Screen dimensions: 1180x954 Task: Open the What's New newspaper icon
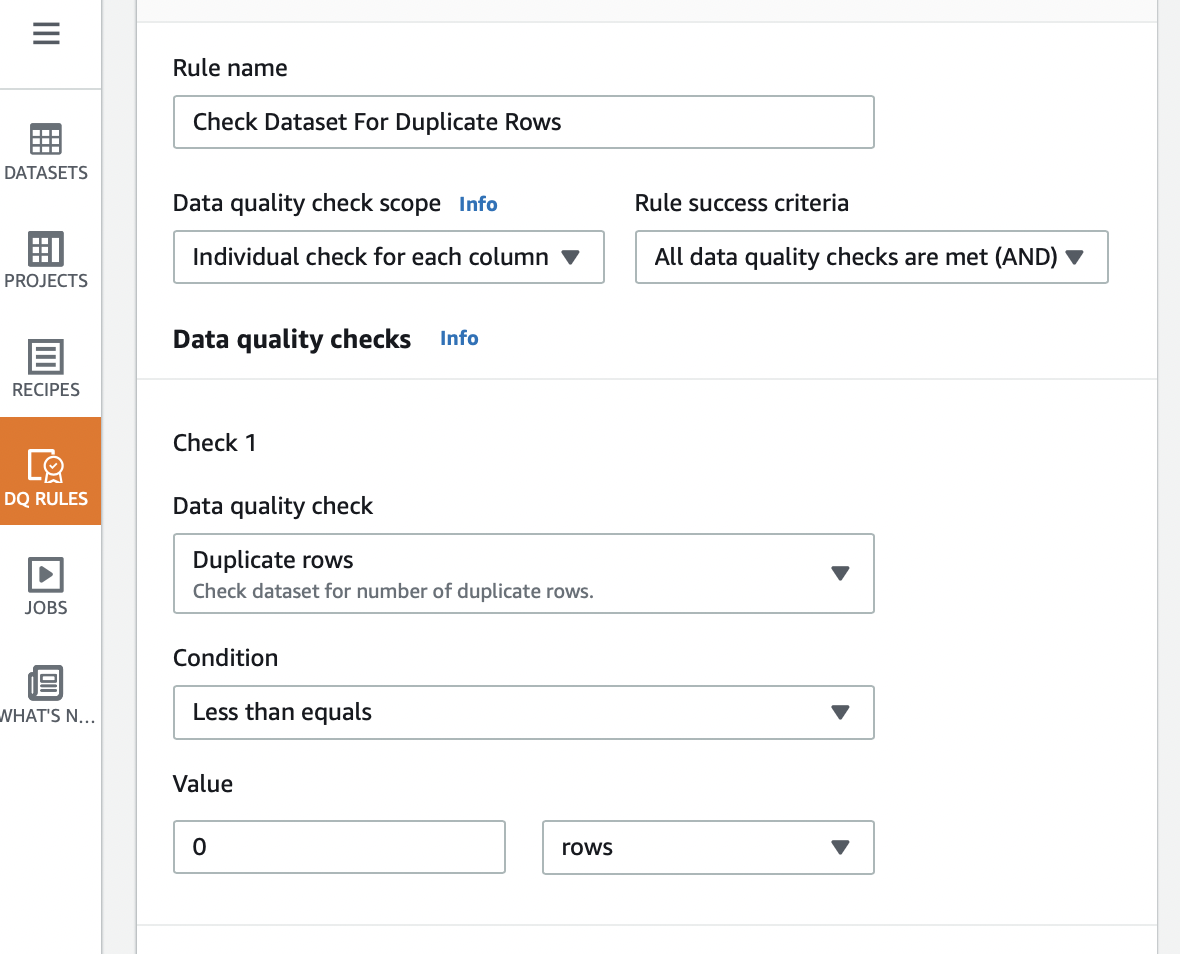(x=46, y=682)
